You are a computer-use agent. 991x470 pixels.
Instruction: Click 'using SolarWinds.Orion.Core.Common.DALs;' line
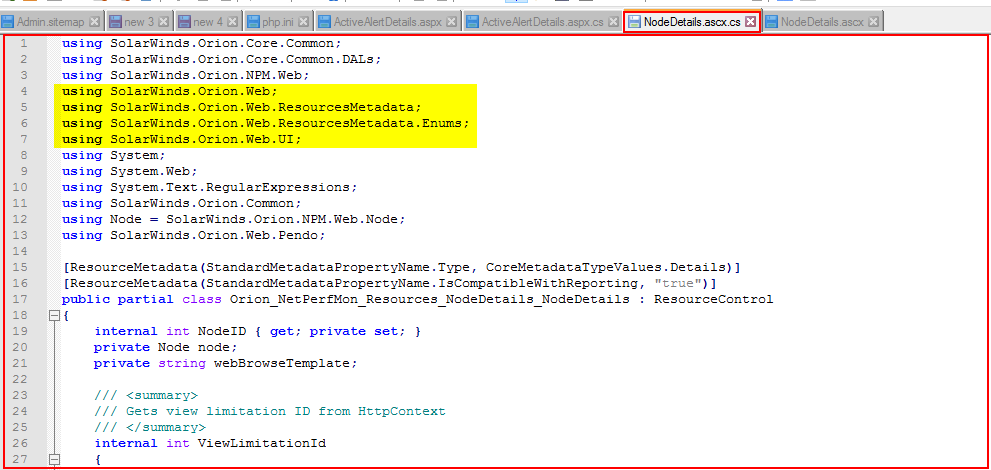click(x=221, y=59)
